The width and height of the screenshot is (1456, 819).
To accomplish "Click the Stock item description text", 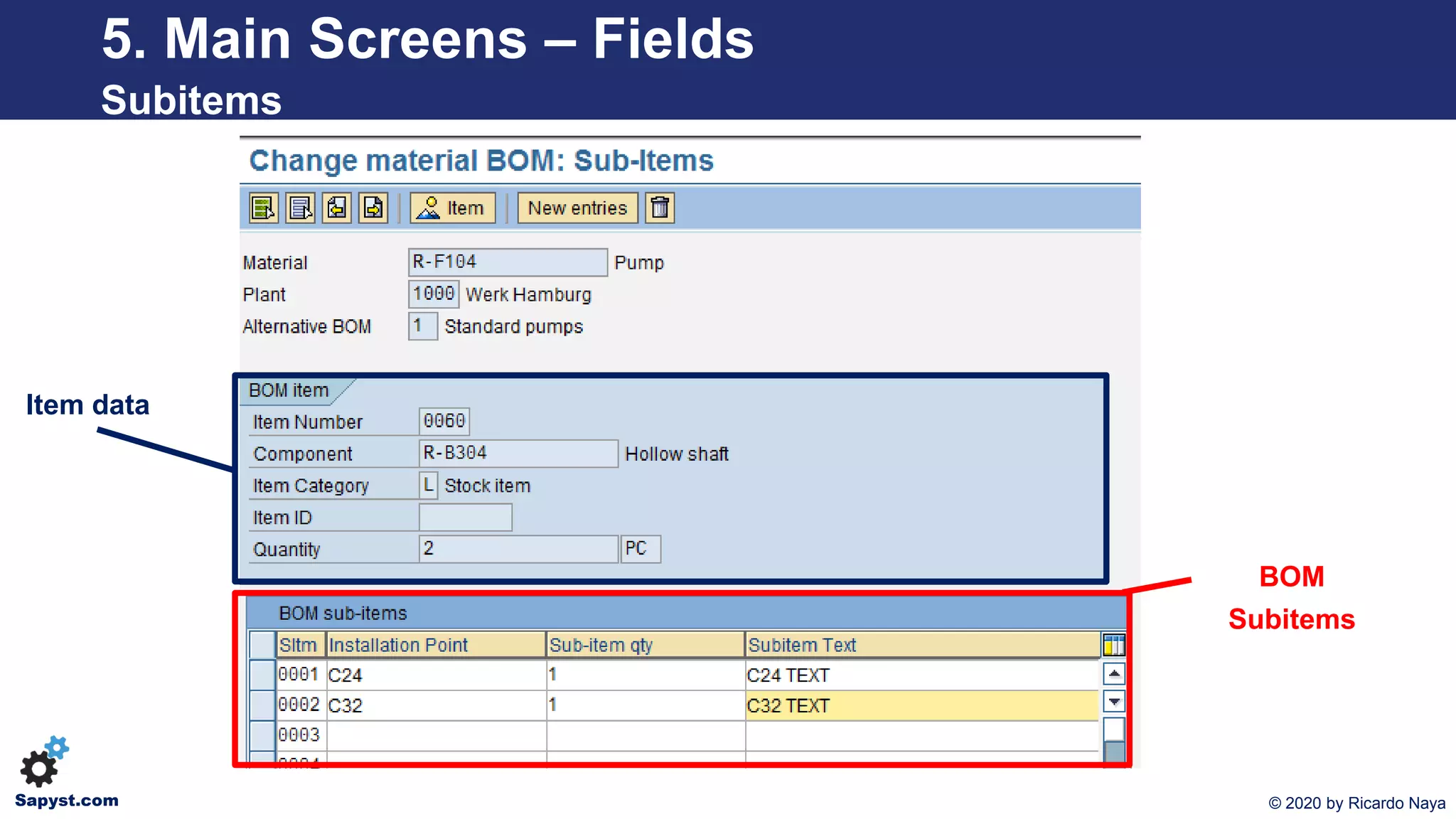I will [x=488, y=486].
